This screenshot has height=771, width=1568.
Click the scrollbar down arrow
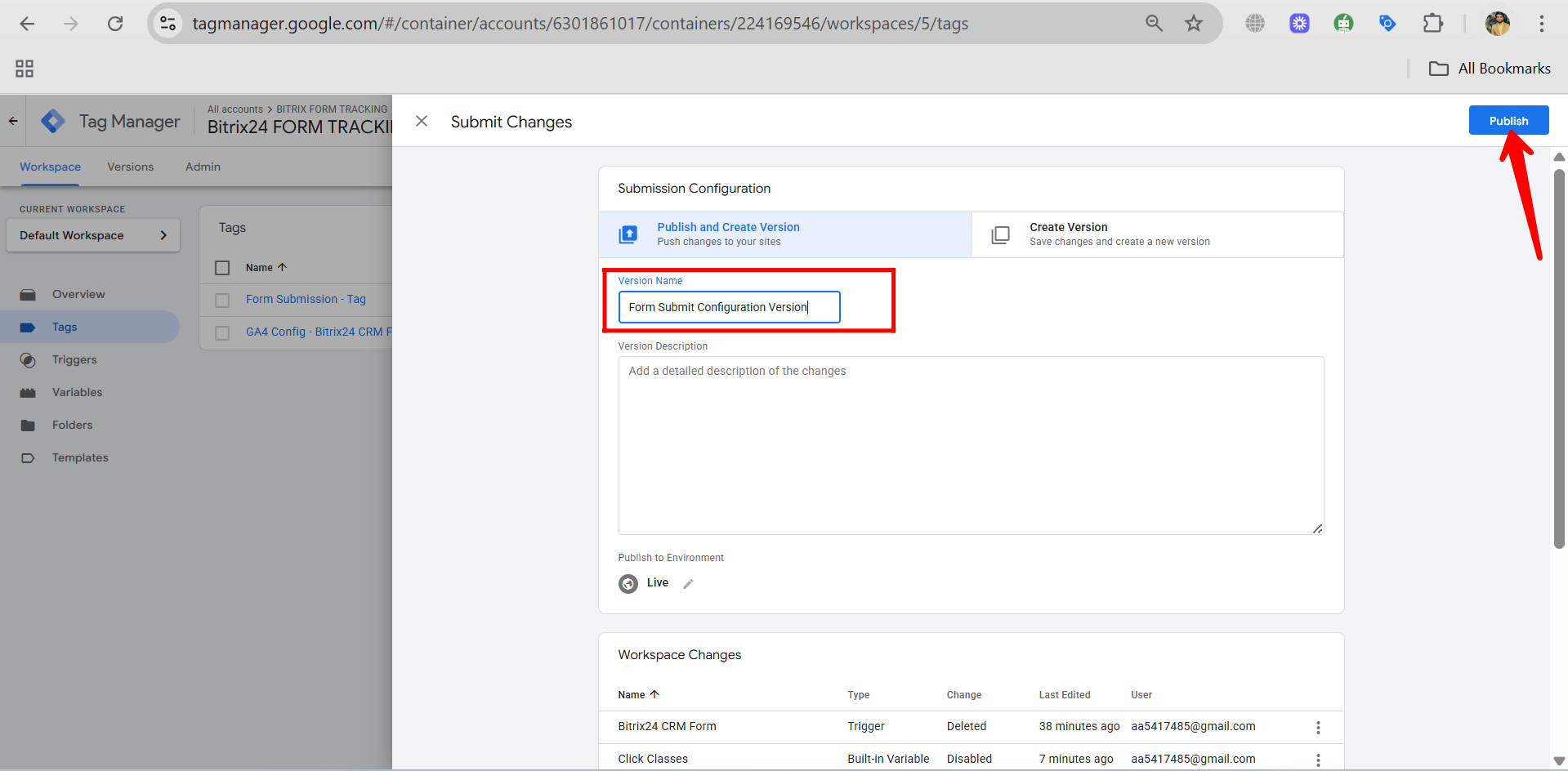pyautogui.click(x=1559, y=760)
